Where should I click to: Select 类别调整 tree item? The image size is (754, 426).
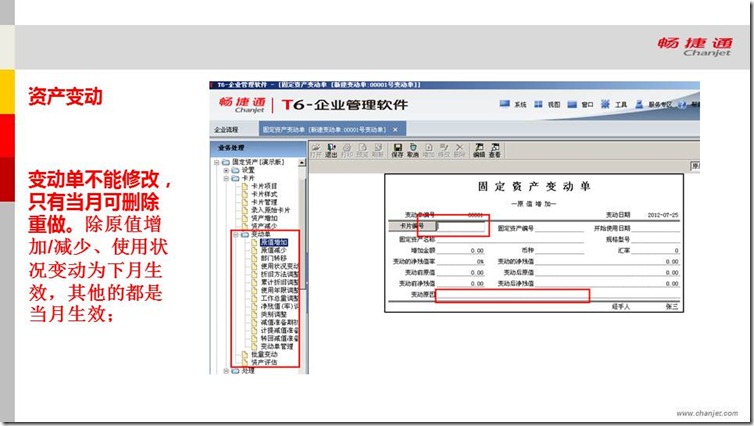[274, 314]
